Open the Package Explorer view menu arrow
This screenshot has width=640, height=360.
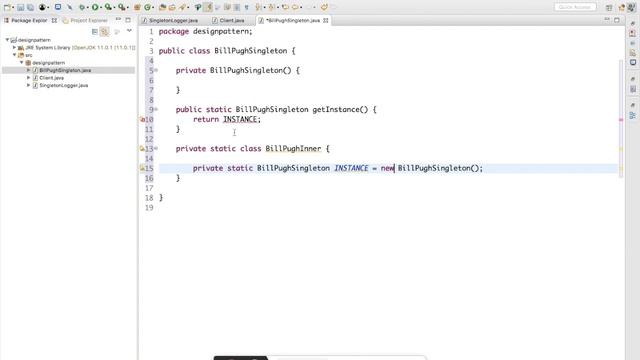click(129, 31)
